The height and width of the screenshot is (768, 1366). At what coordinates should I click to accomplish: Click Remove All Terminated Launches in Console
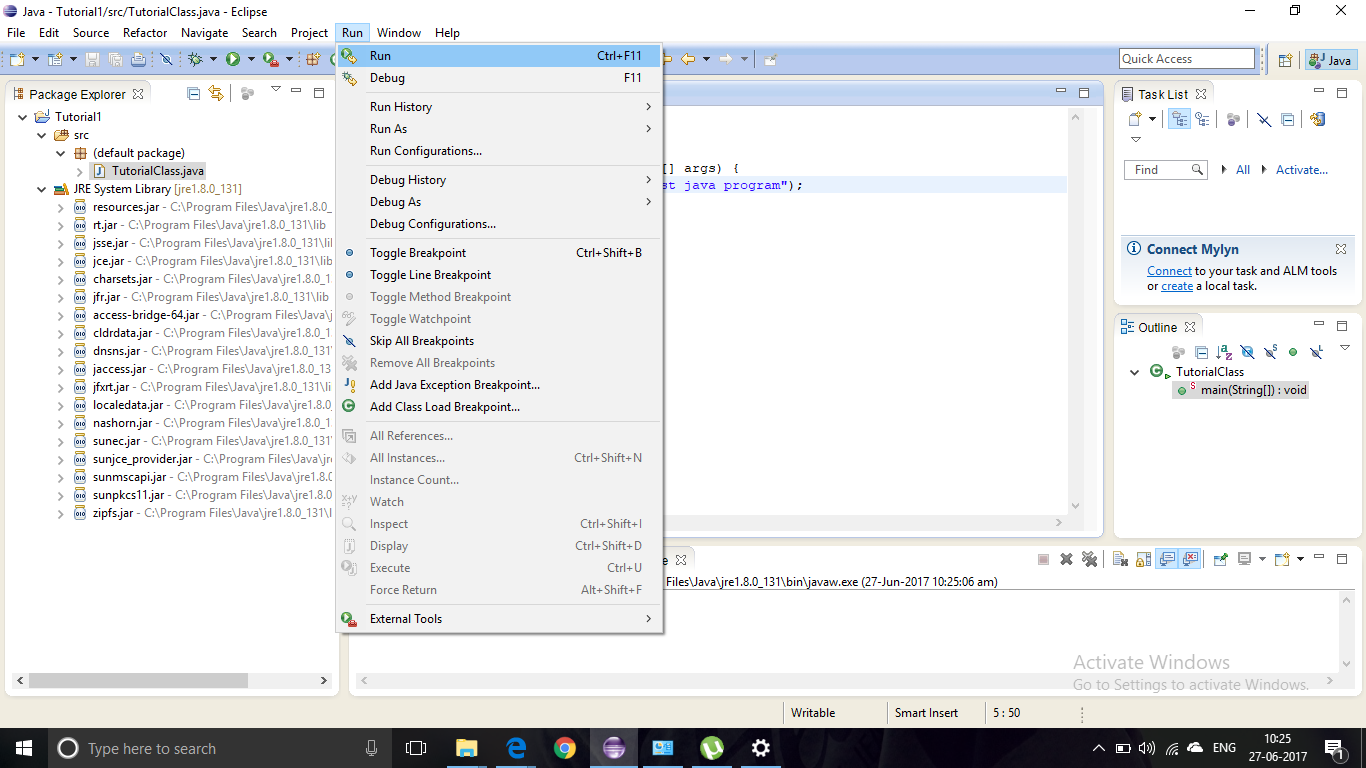pyautogui.click(x=1089, y=559)
